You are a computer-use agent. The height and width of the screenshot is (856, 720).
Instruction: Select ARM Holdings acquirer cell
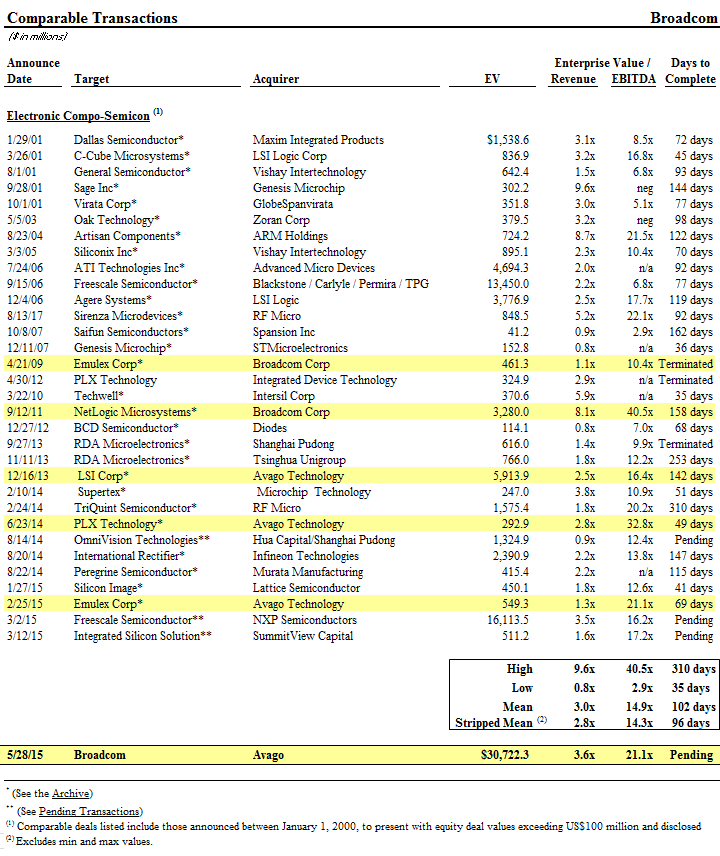pos(290,236)
